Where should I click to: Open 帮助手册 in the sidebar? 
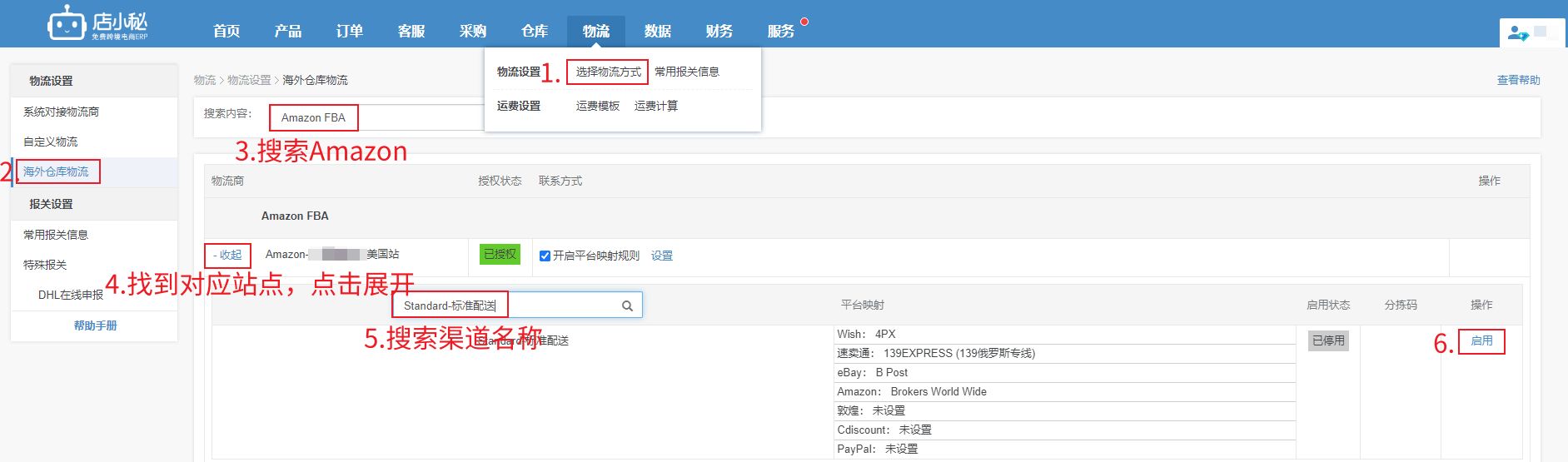coord(95,325)
